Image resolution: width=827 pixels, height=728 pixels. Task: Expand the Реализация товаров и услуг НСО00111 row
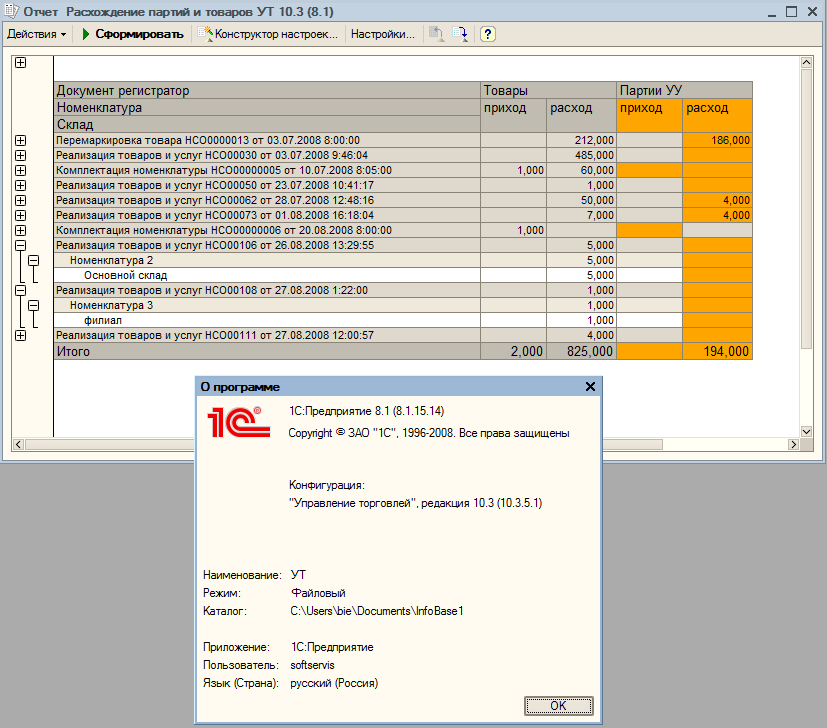(x=21, y=336)
